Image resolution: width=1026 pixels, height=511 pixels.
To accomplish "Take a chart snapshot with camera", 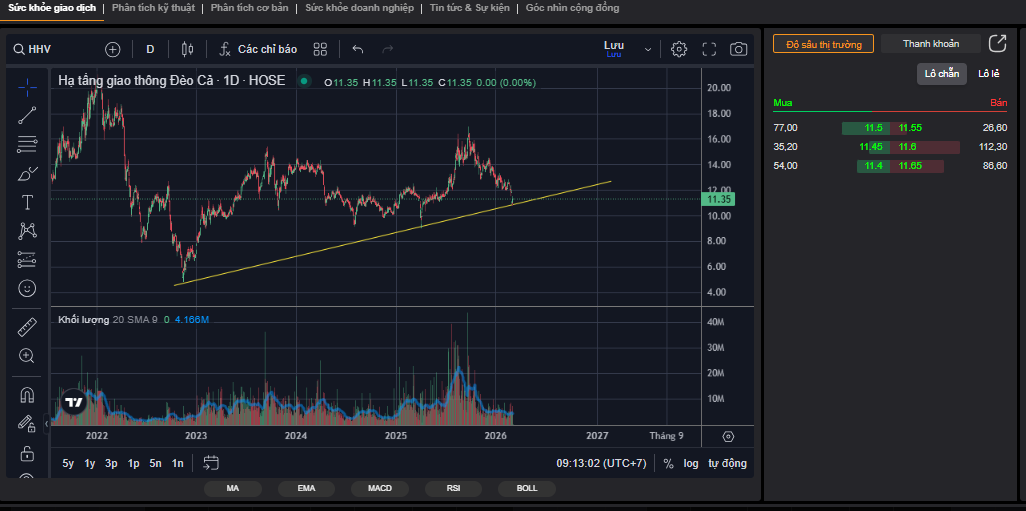I will 739,49.
